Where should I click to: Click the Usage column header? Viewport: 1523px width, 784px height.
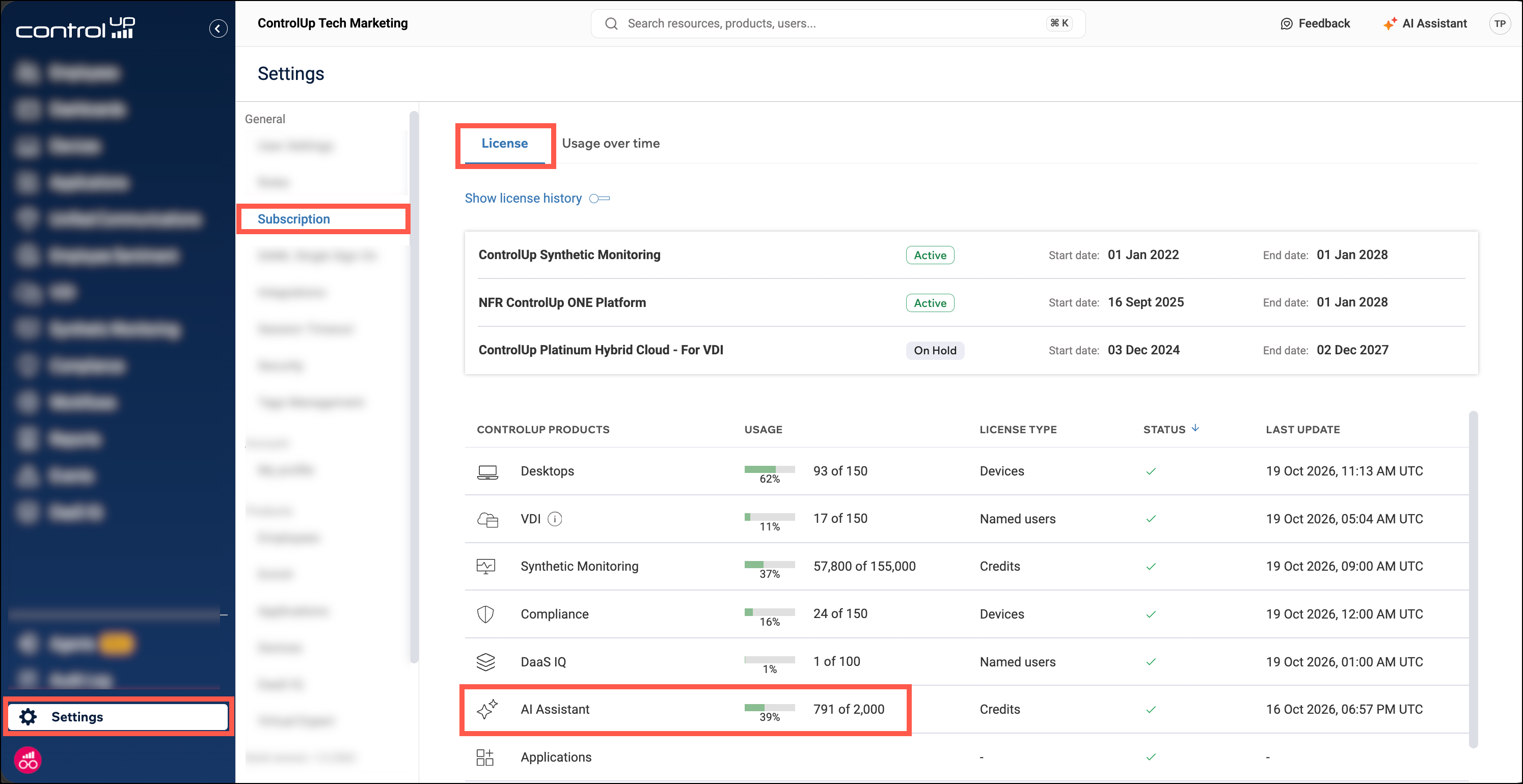(763, 430)
